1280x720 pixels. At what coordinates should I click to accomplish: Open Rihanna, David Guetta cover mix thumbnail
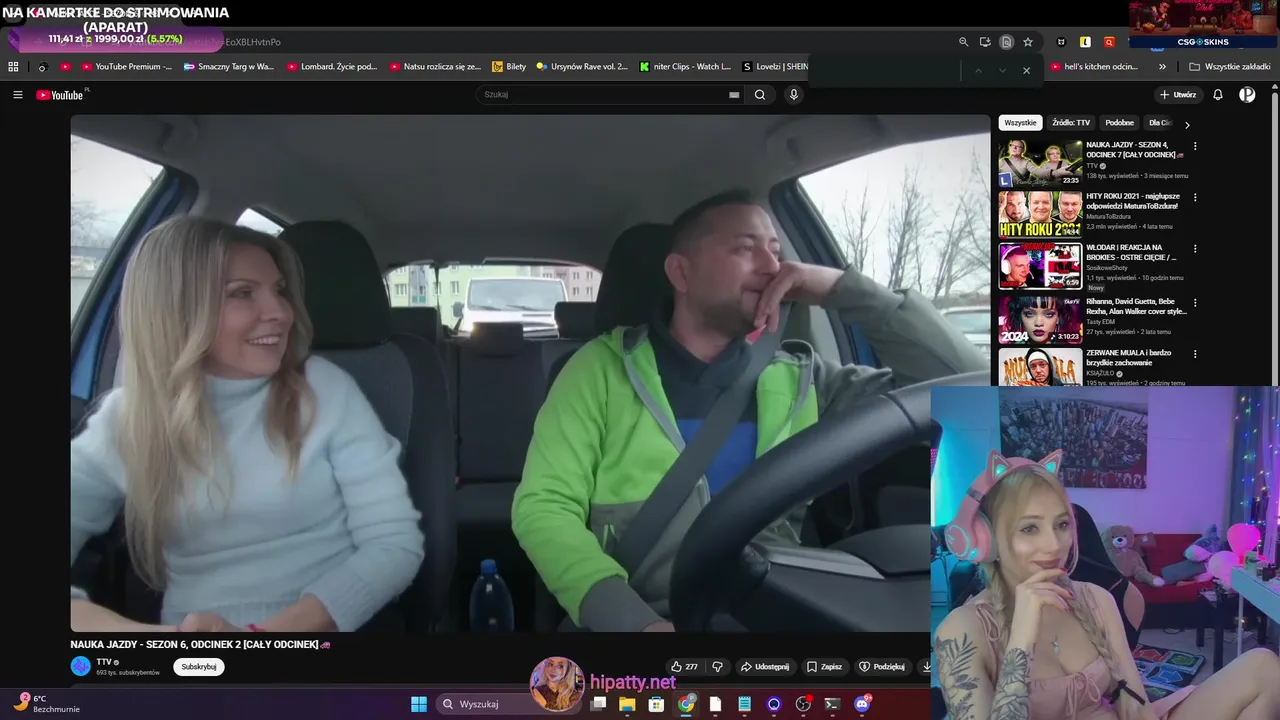point(1040,319)
